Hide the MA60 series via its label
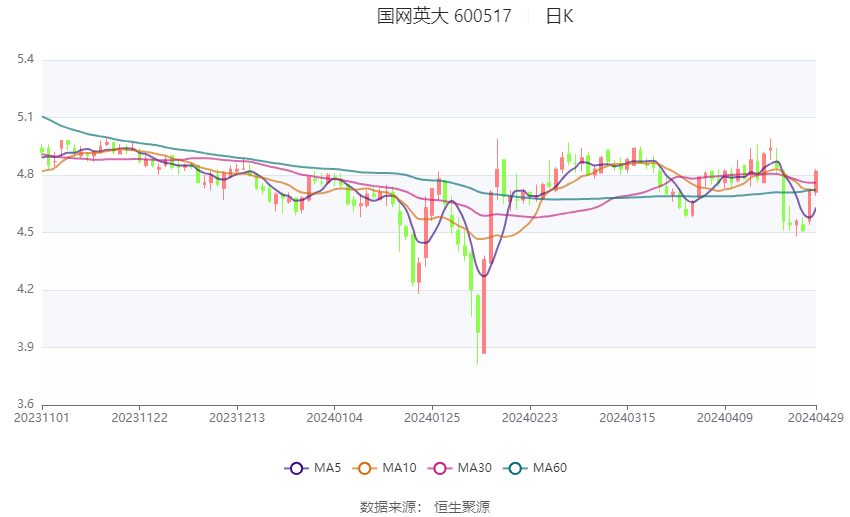Viewport: 850px width, 517px height. [x=550, y=468]
